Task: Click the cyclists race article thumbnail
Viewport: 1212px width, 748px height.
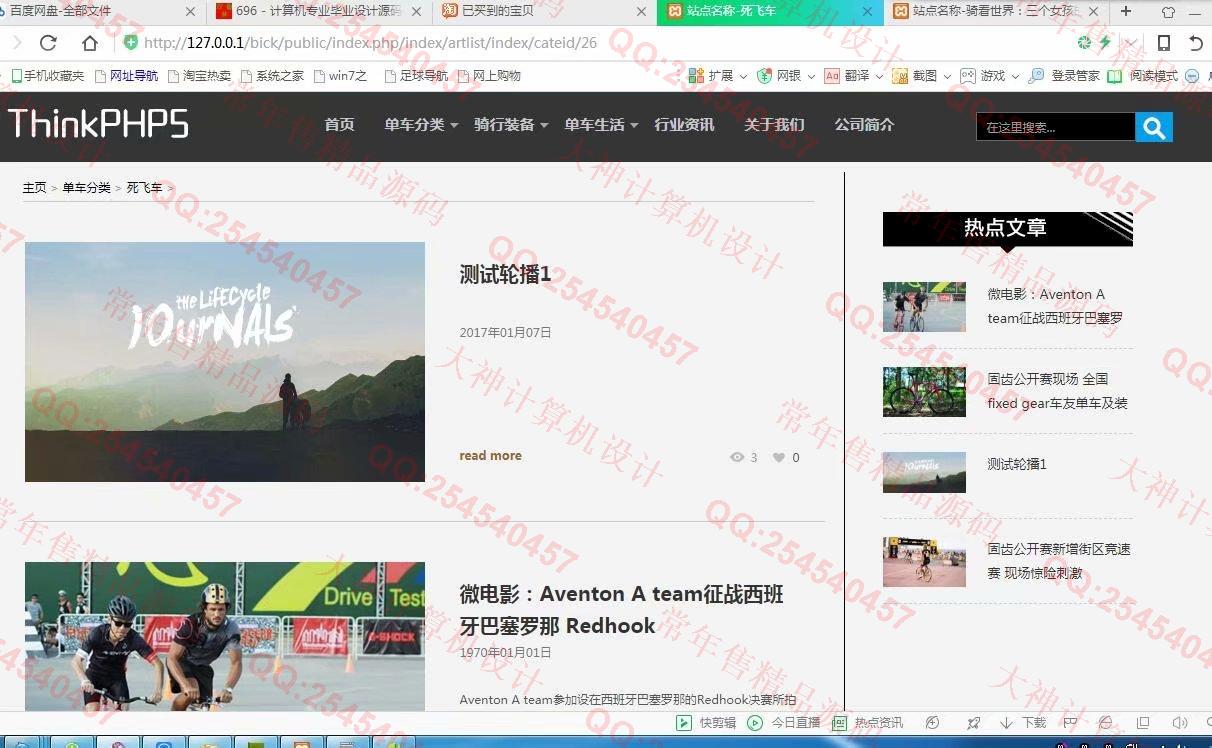Action: click(225, 636)
